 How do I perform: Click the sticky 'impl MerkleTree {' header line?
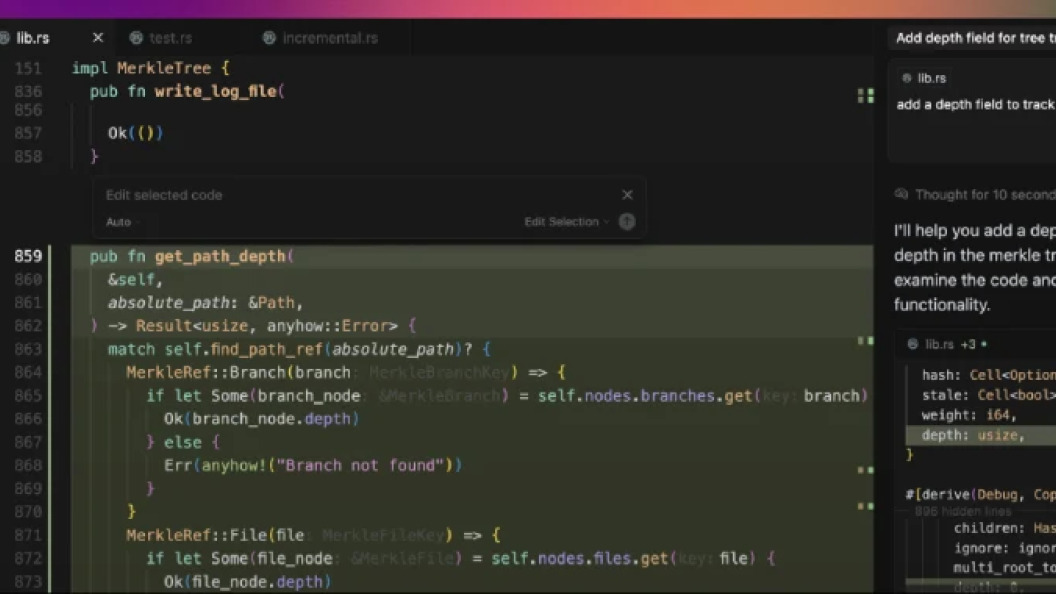pyautogui.click(x=150, y=68)
